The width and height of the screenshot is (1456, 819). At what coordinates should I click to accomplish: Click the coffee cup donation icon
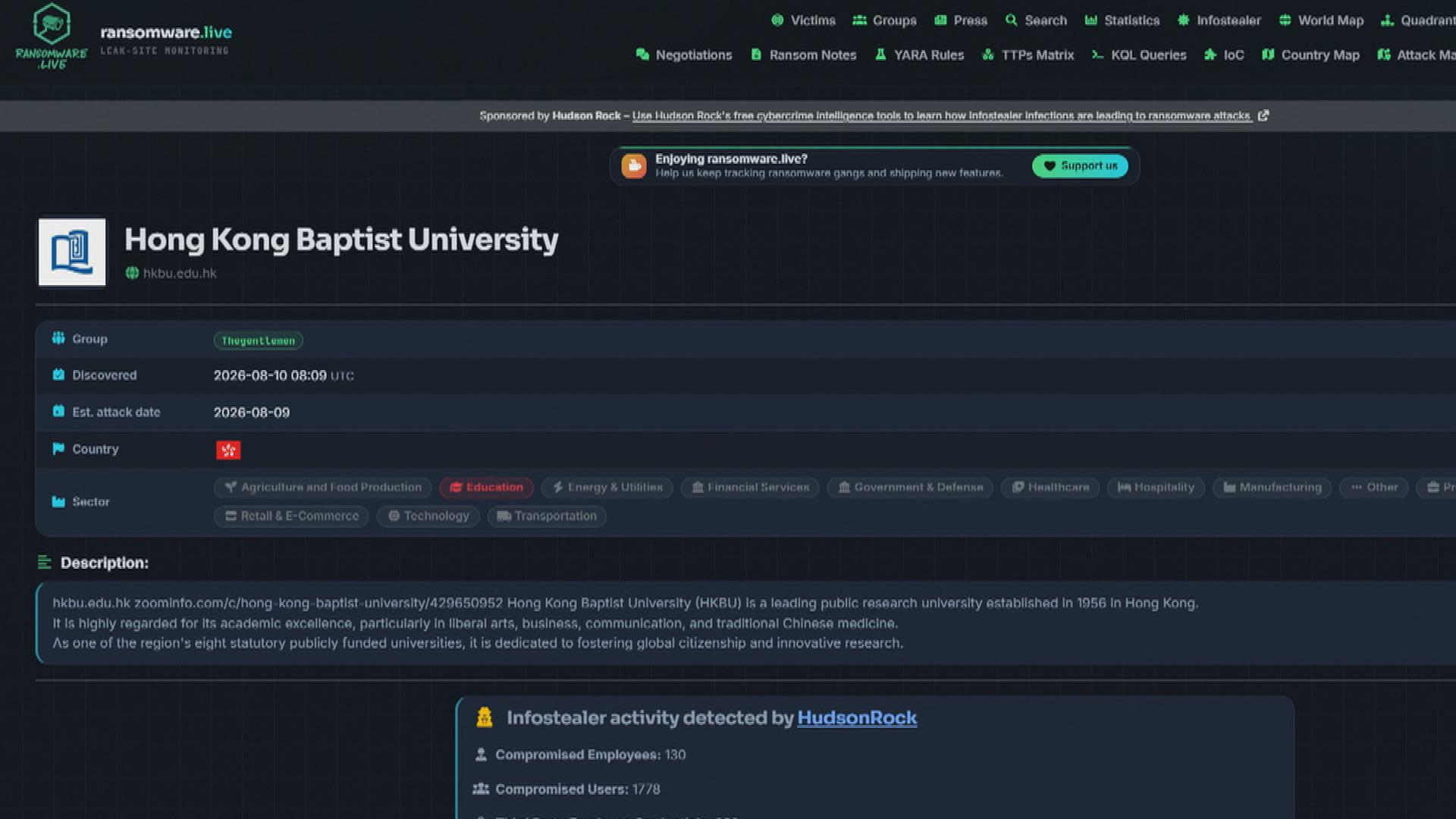(634, 166)
